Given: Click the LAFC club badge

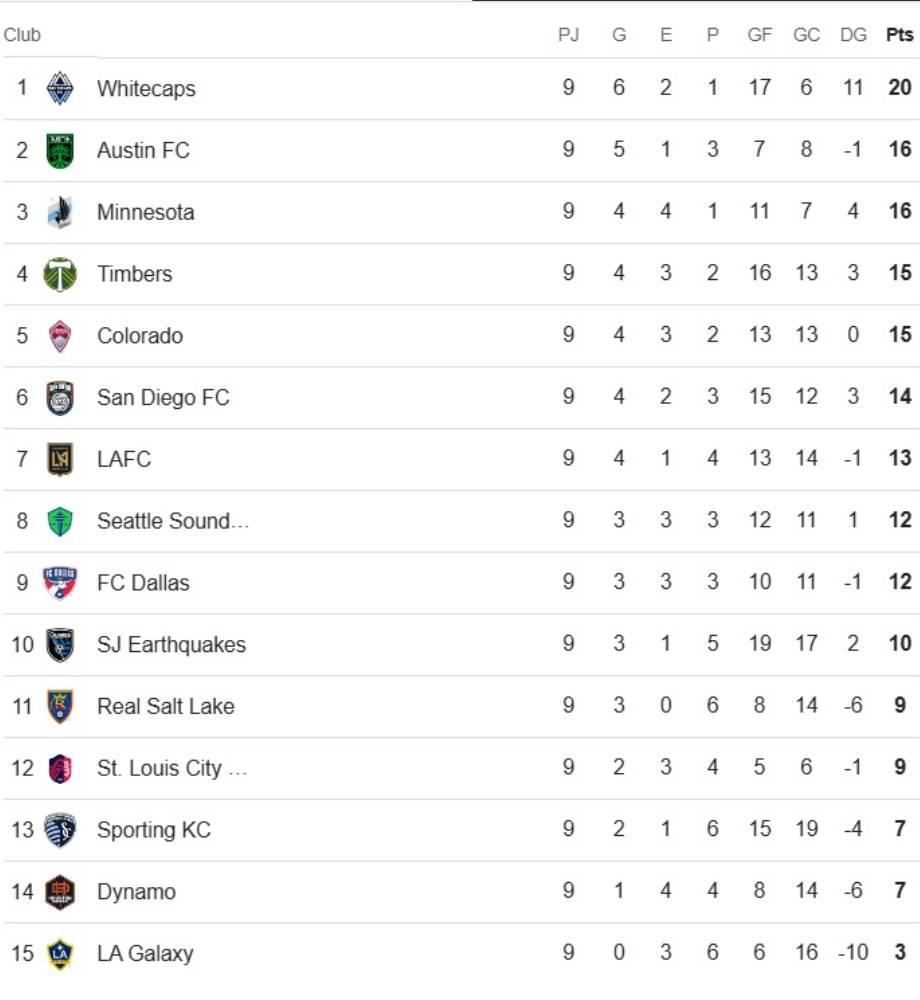Looking at the screenshot, I should [60, 459].
